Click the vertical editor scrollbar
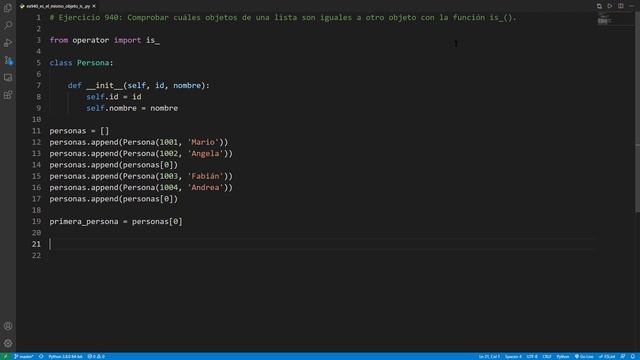 click(x=638, y=112)
